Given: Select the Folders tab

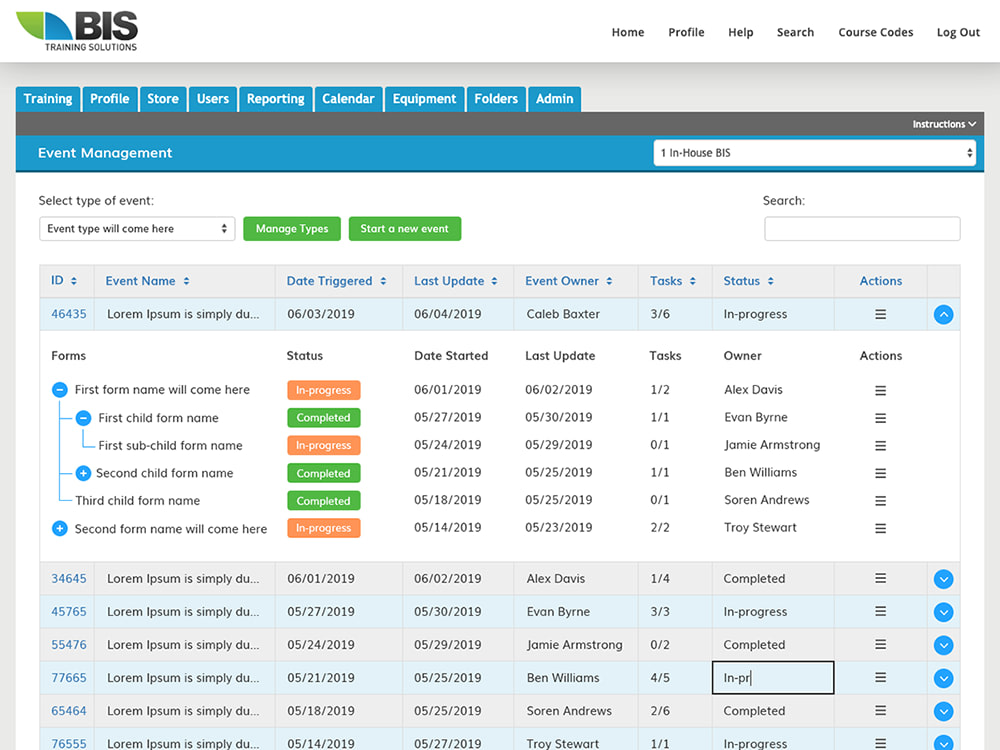Looking at the screenshot, I should [496, 99].
